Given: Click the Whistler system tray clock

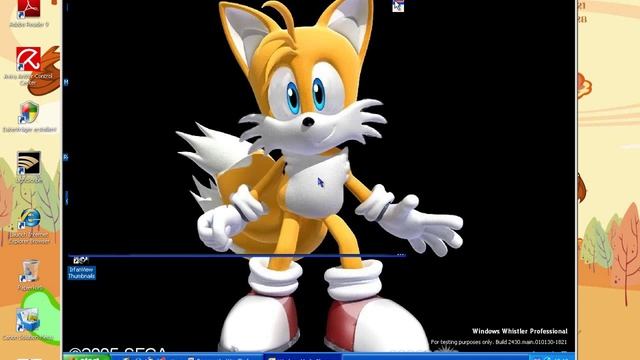Looking at the screenshot, I should (561, 358).
